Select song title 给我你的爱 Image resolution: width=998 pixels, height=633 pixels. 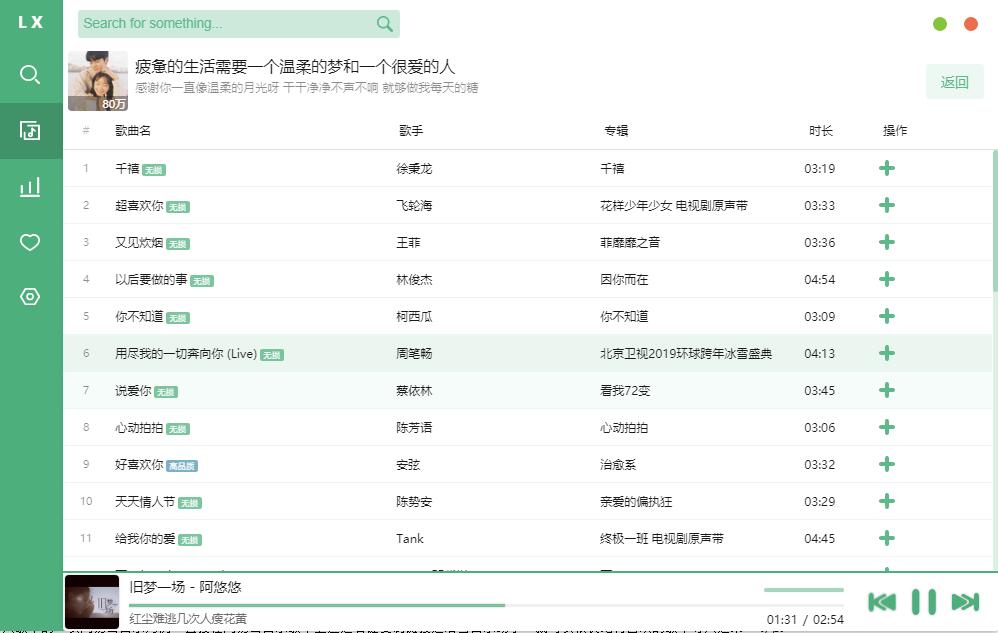tap(145, 538)
